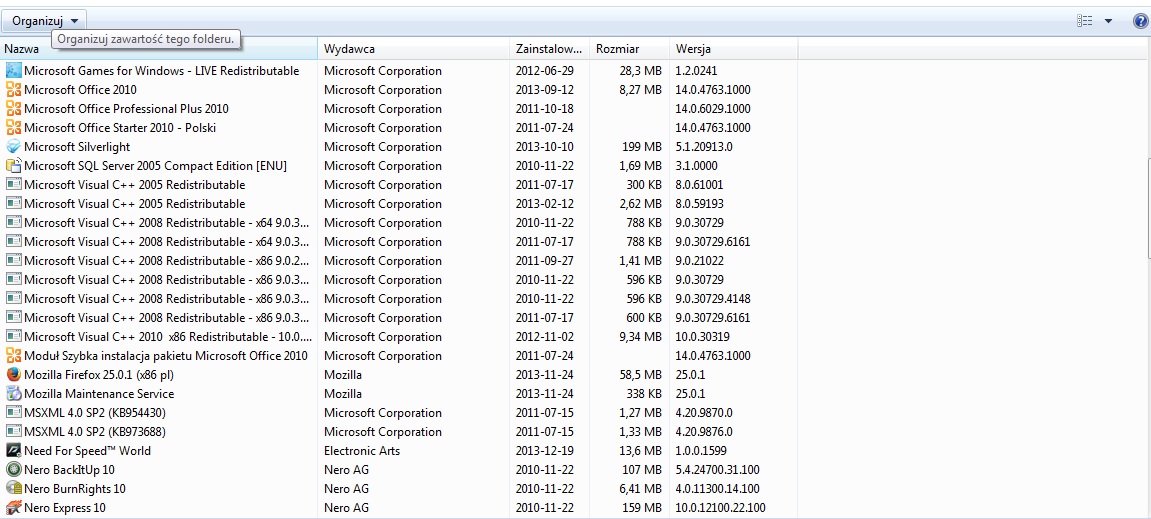The width and height of the screenshot is (1151, 519).
Task: Click the '58,5 MB' size value
Action: [x=640, y=374]
